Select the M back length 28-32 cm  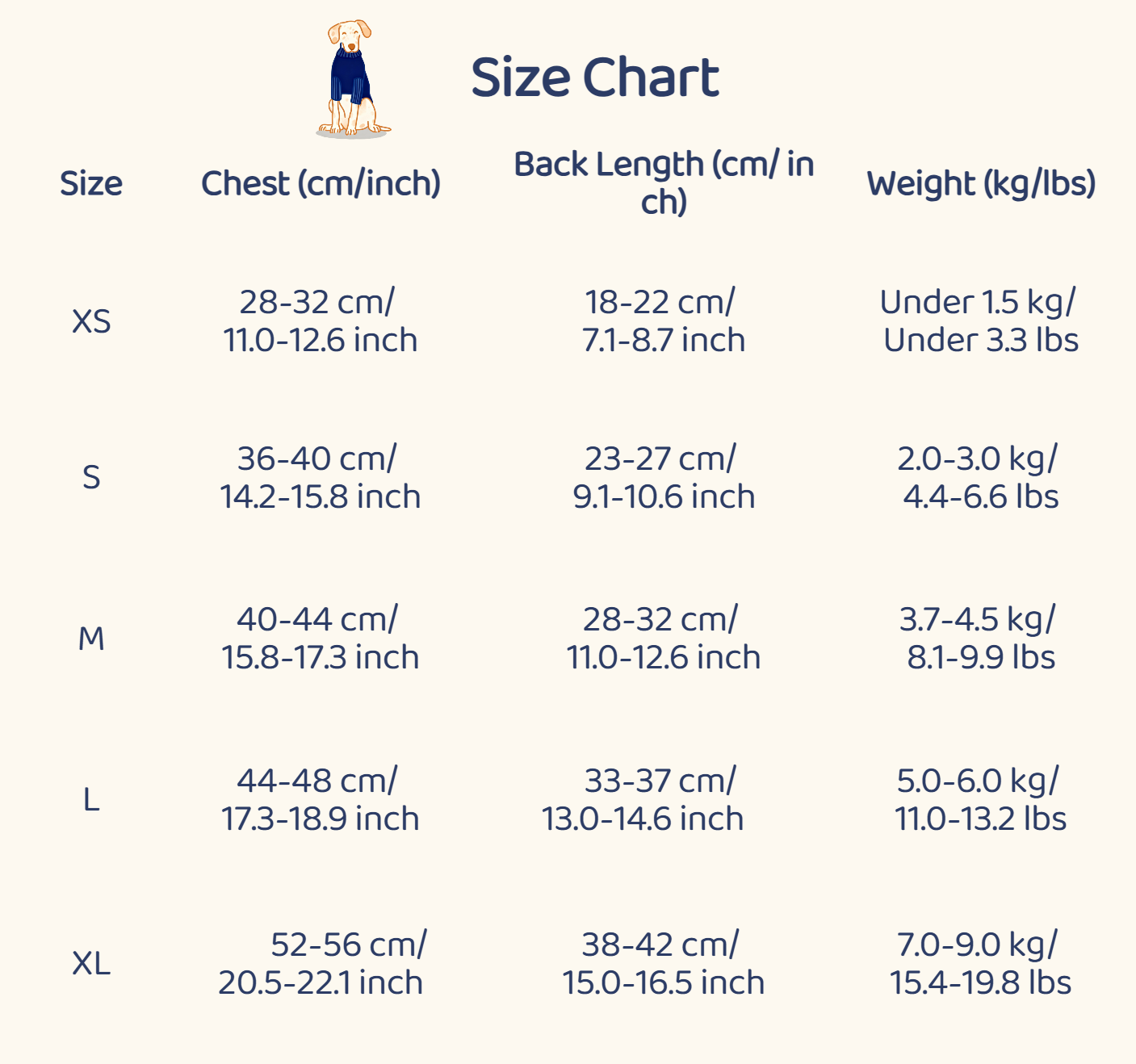664,639
